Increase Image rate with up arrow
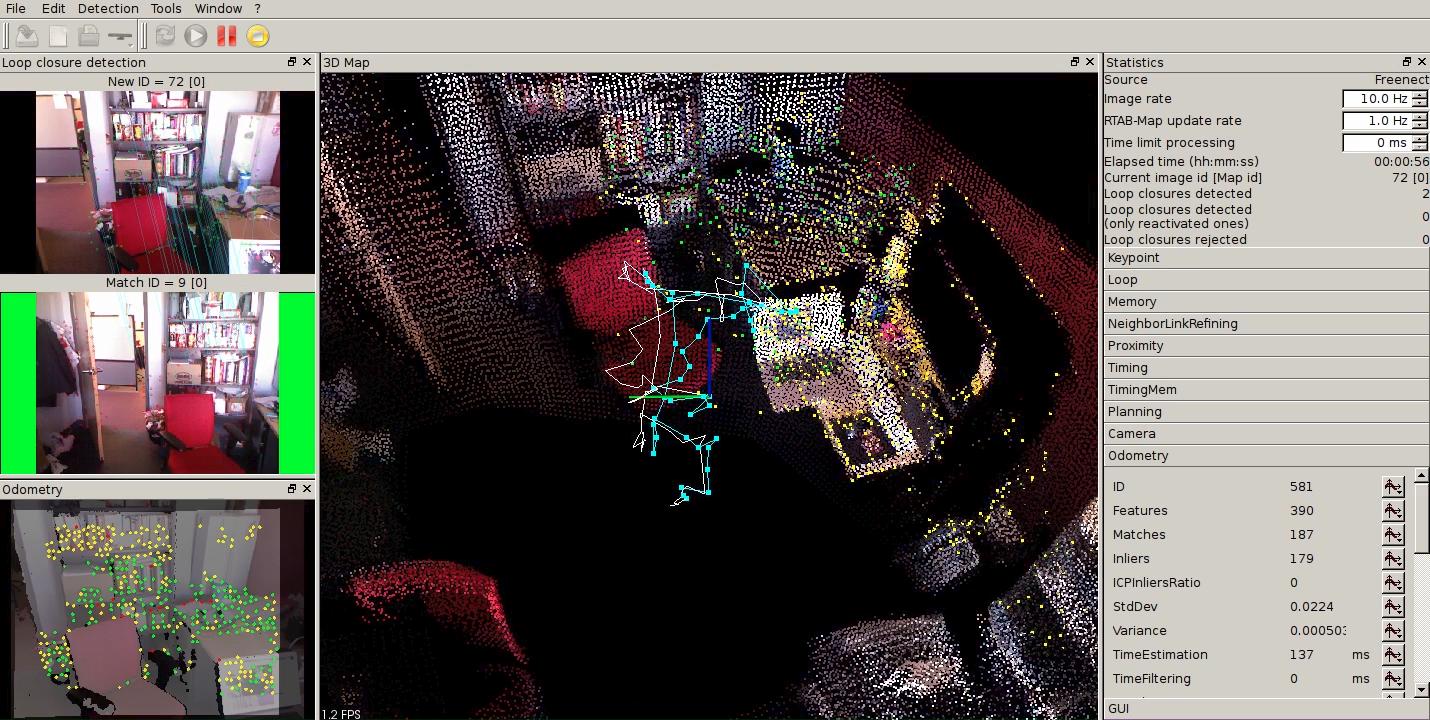This screenshot has width=1430, height=720. click(x=1420, y=94)
